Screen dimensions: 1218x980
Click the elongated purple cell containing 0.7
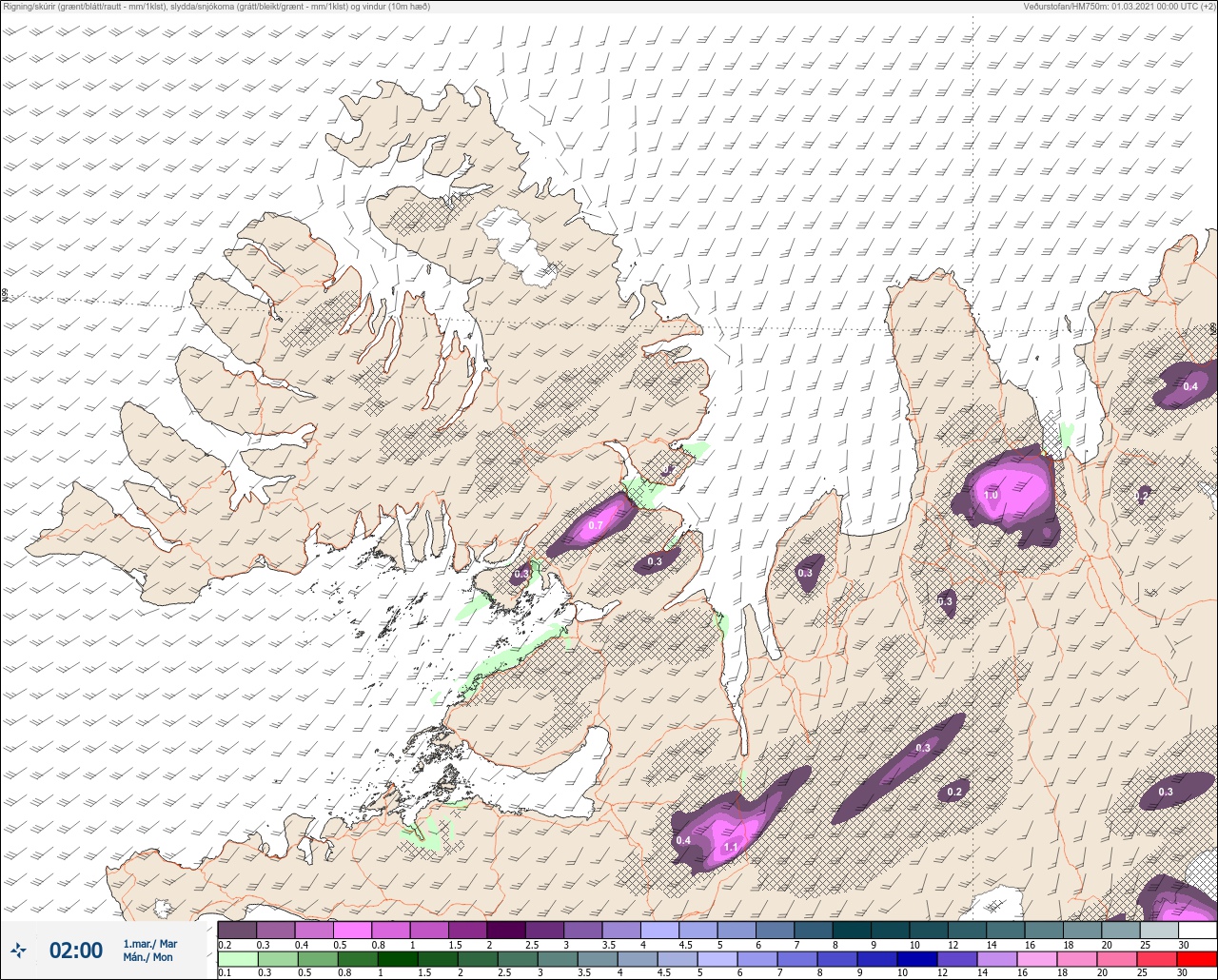pyautogui.click(x=593, y=524)
